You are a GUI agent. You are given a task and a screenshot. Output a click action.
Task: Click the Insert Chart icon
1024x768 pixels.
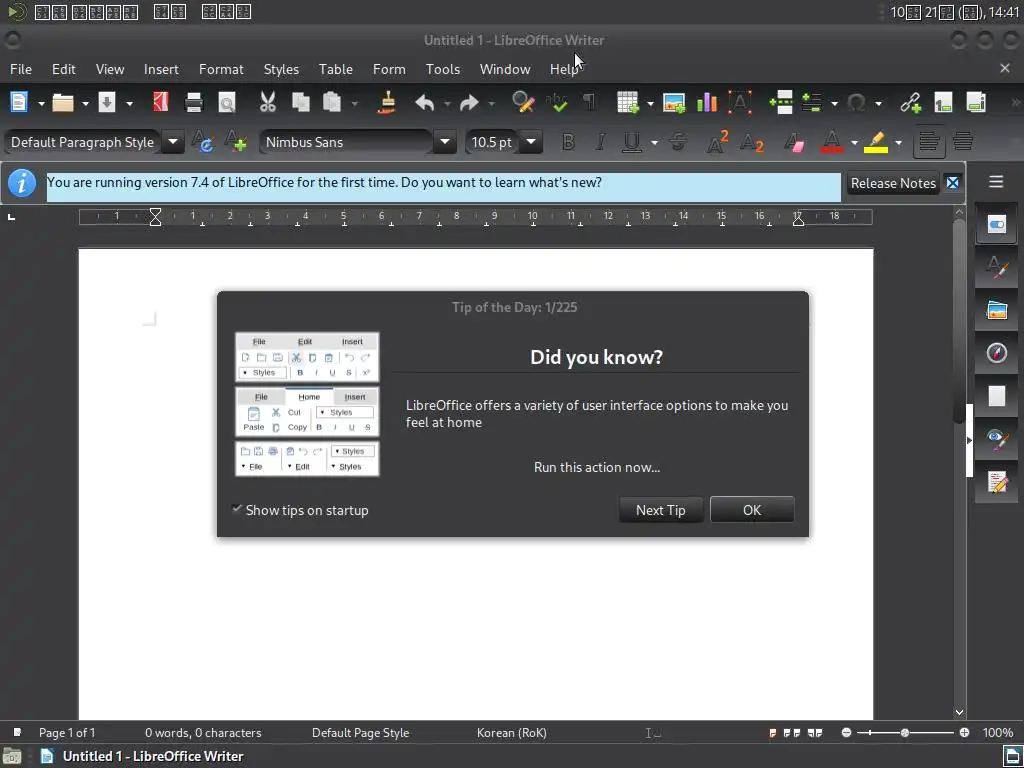pyautogui.click(x=707, y=103)
